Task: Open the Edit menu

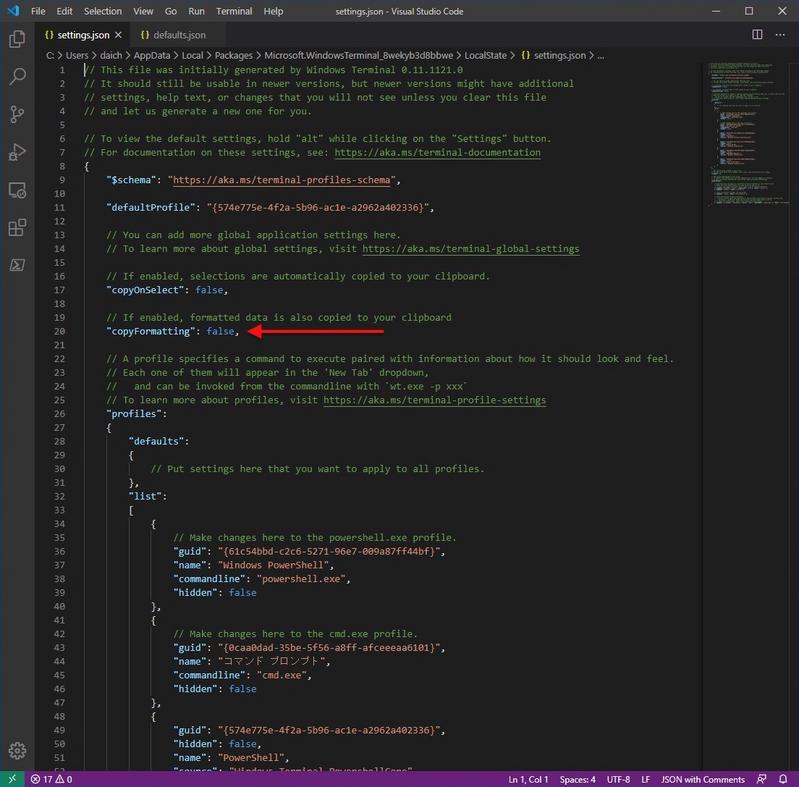Action: [64, 11]
